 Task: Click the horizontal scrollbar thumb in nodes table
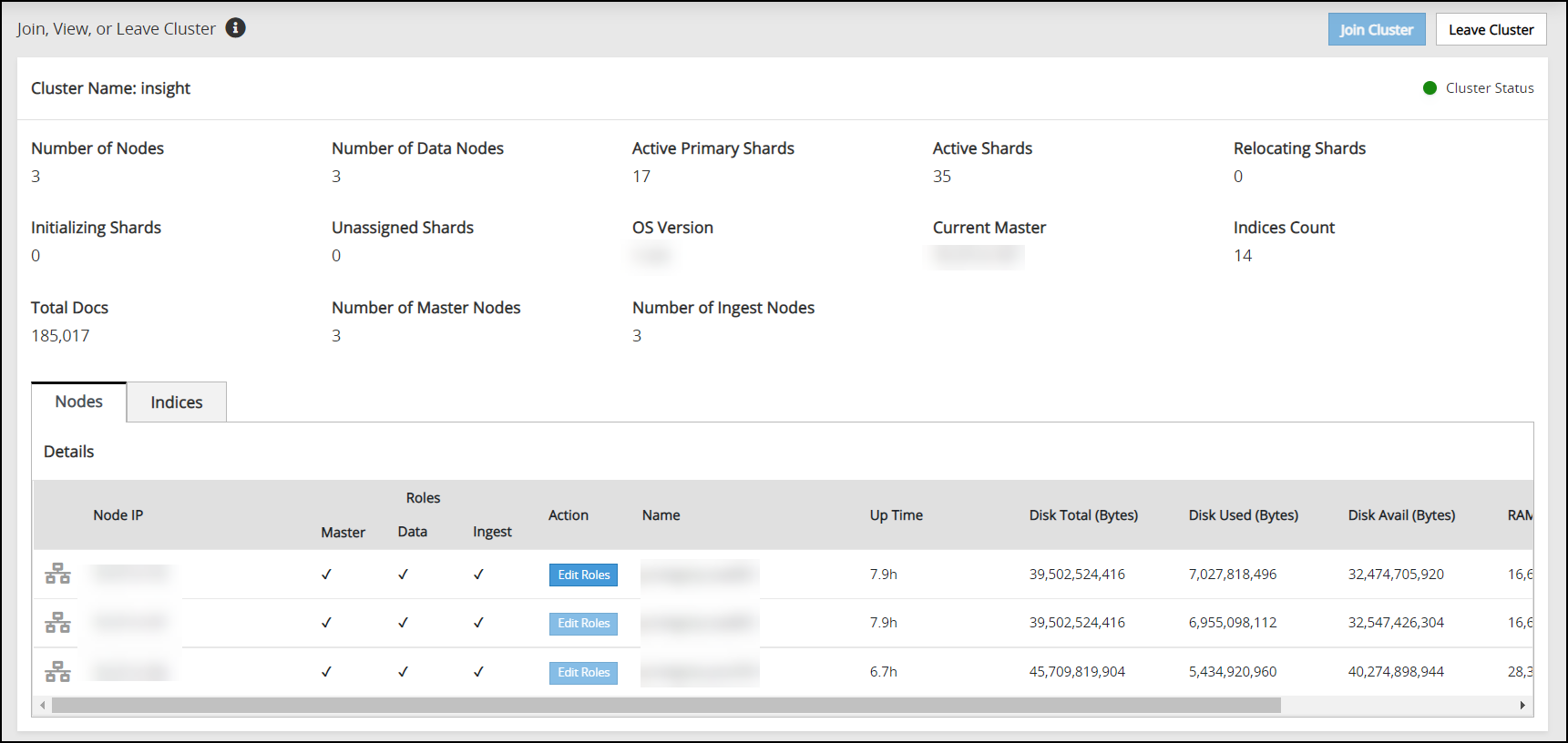tap(665, 706)
